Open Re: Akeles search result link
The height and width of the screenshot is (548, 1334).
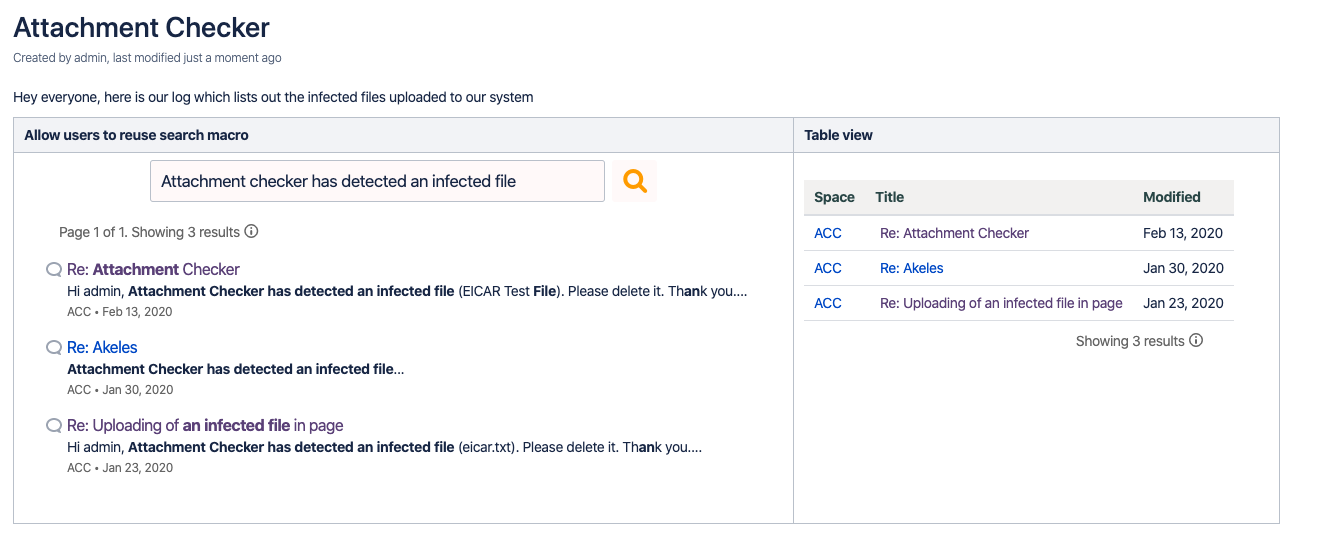pyautogui.click(x=102, y=348)
